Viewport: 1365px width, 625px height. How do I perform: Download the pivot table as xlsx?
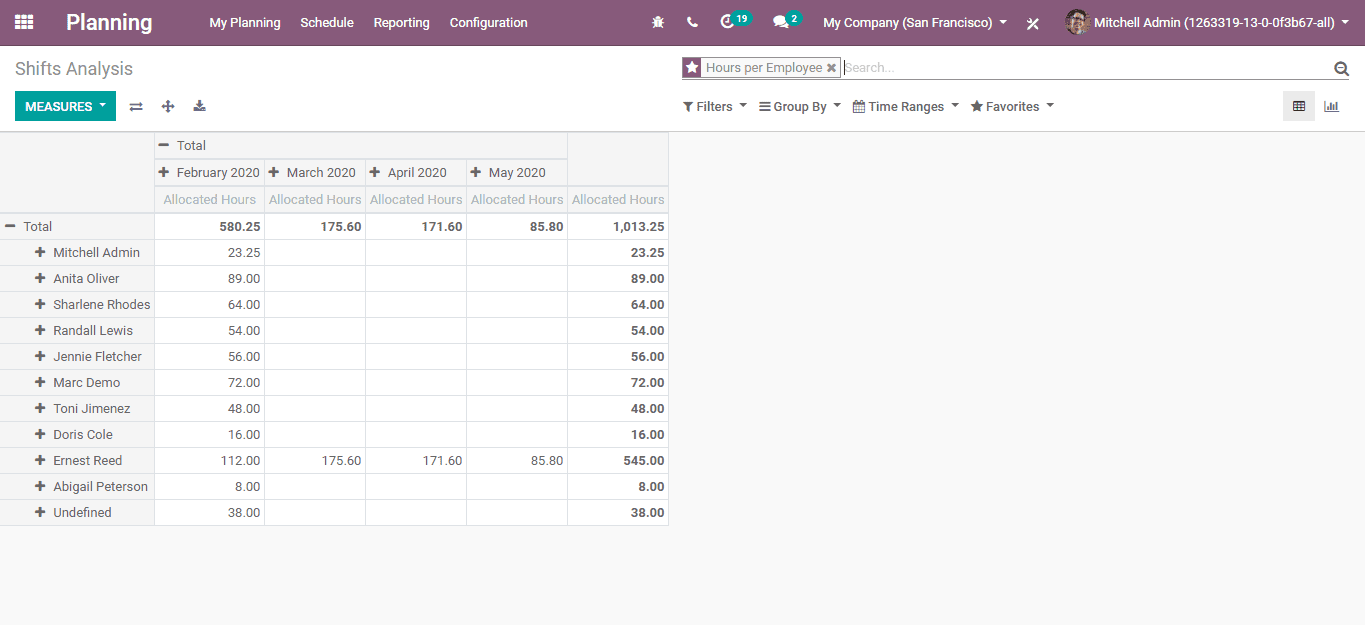[x=199, y=106]
